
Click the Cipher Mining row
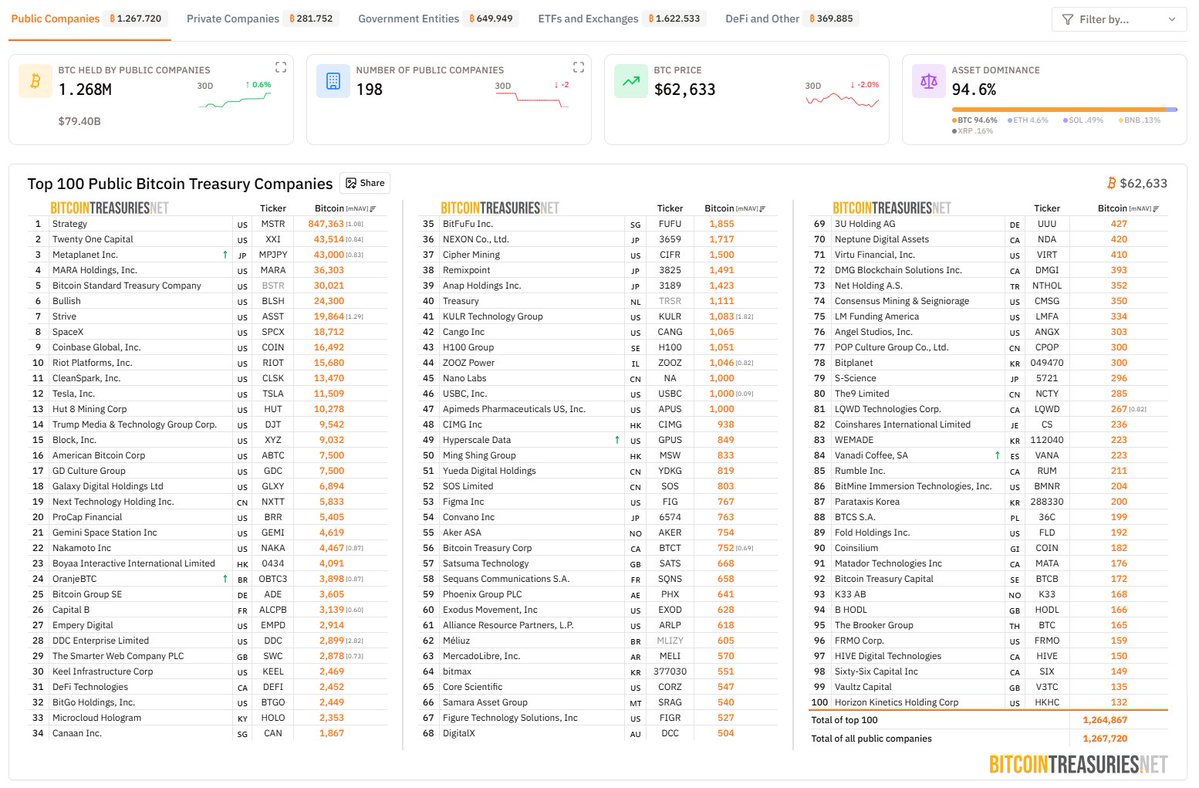point(598,255)
